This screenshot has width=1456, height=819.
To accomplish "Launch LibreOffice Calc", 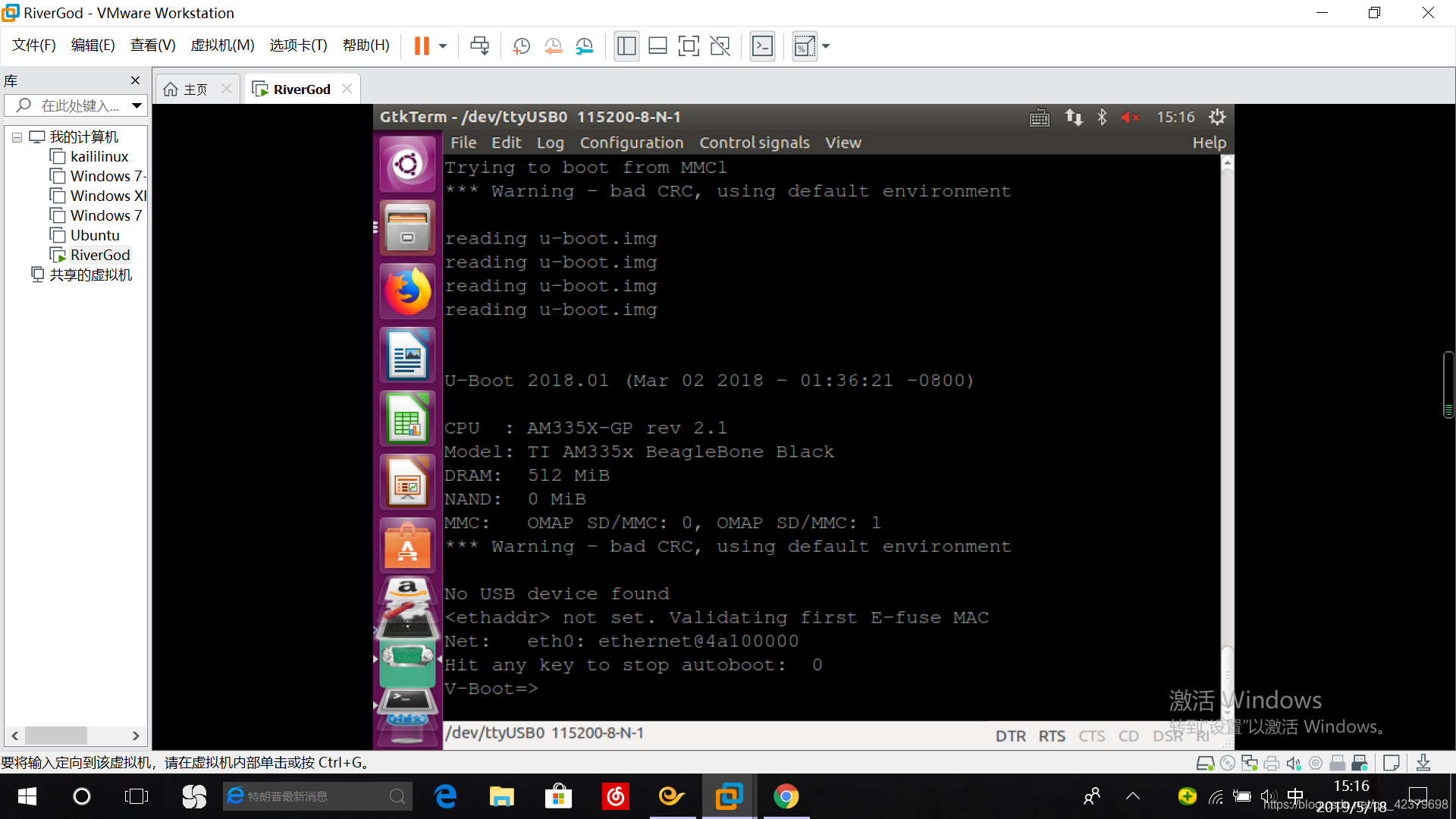I will (407, 419).
